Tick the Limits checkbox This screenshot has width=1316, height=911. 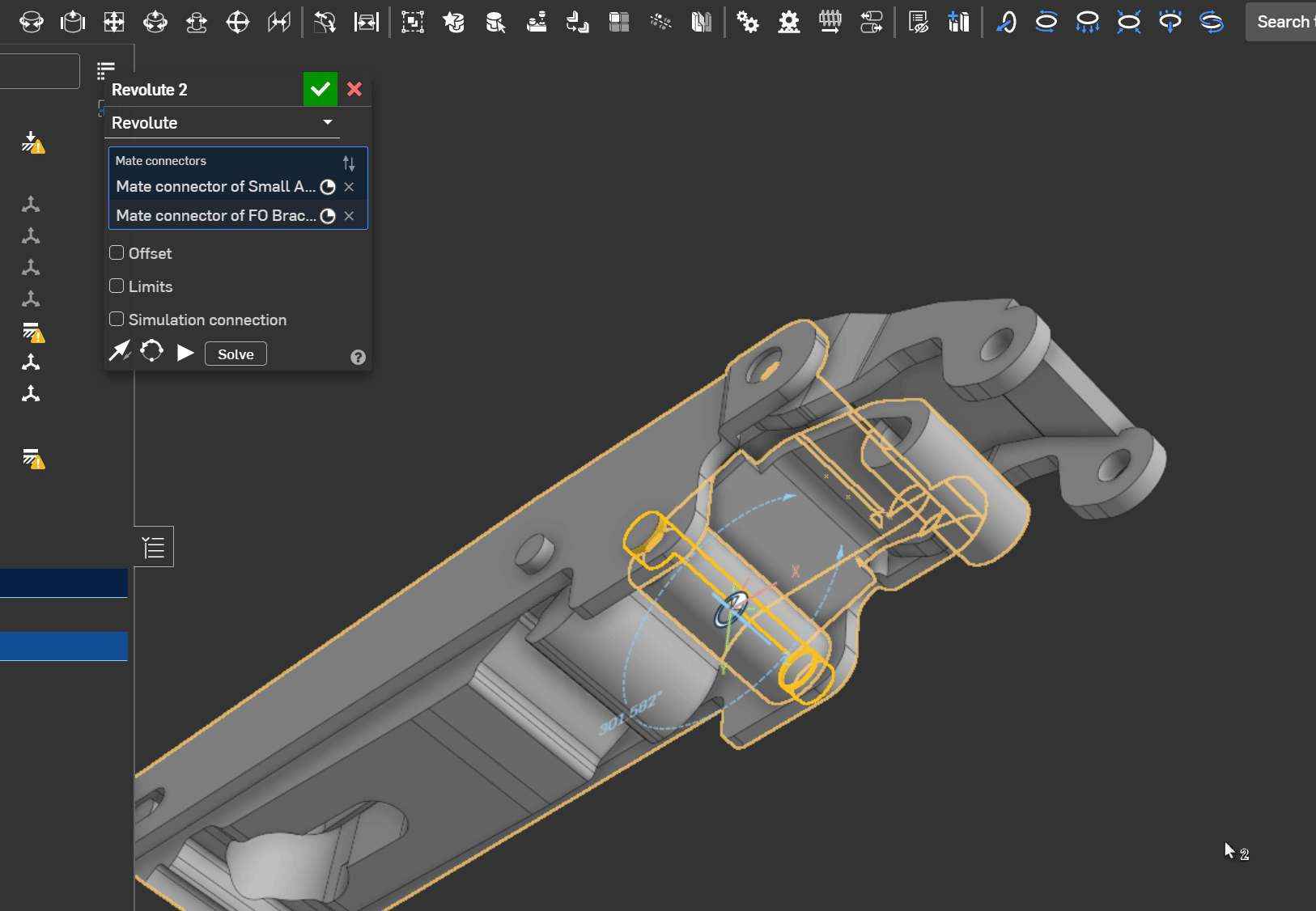(117, 286)
